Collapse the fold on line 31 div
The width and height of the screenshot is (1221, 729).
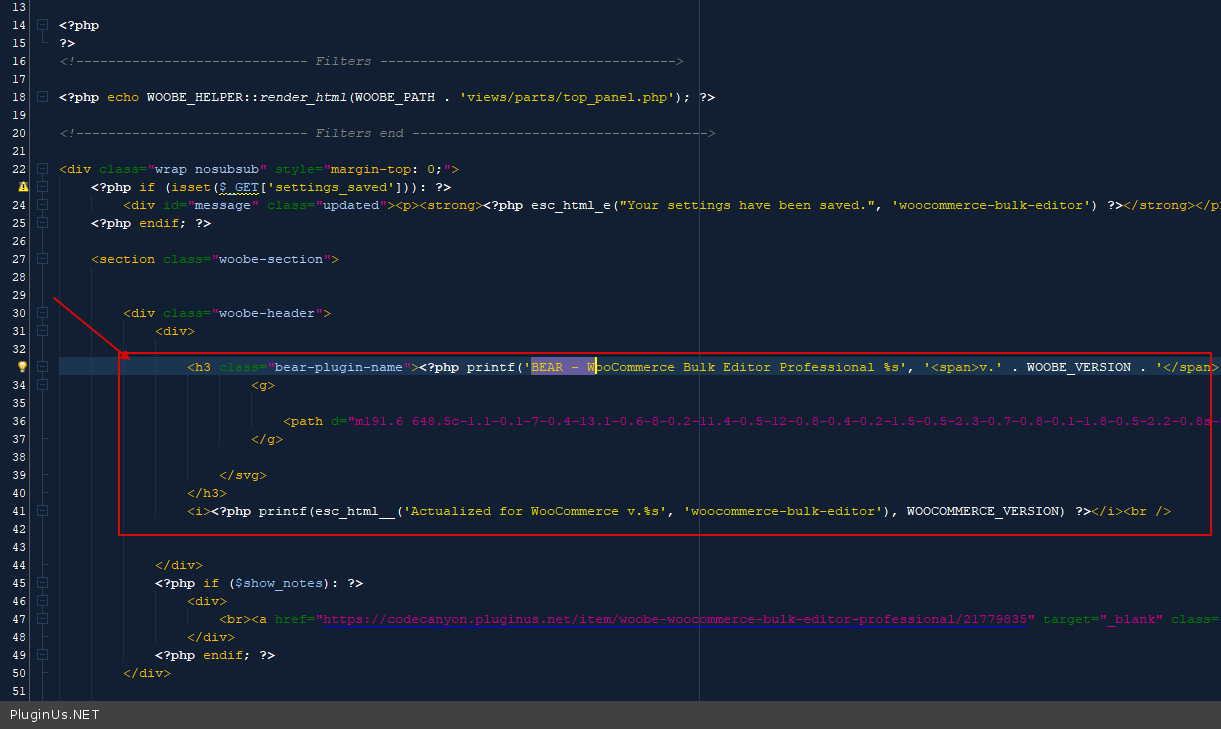(x=42, y=331)
